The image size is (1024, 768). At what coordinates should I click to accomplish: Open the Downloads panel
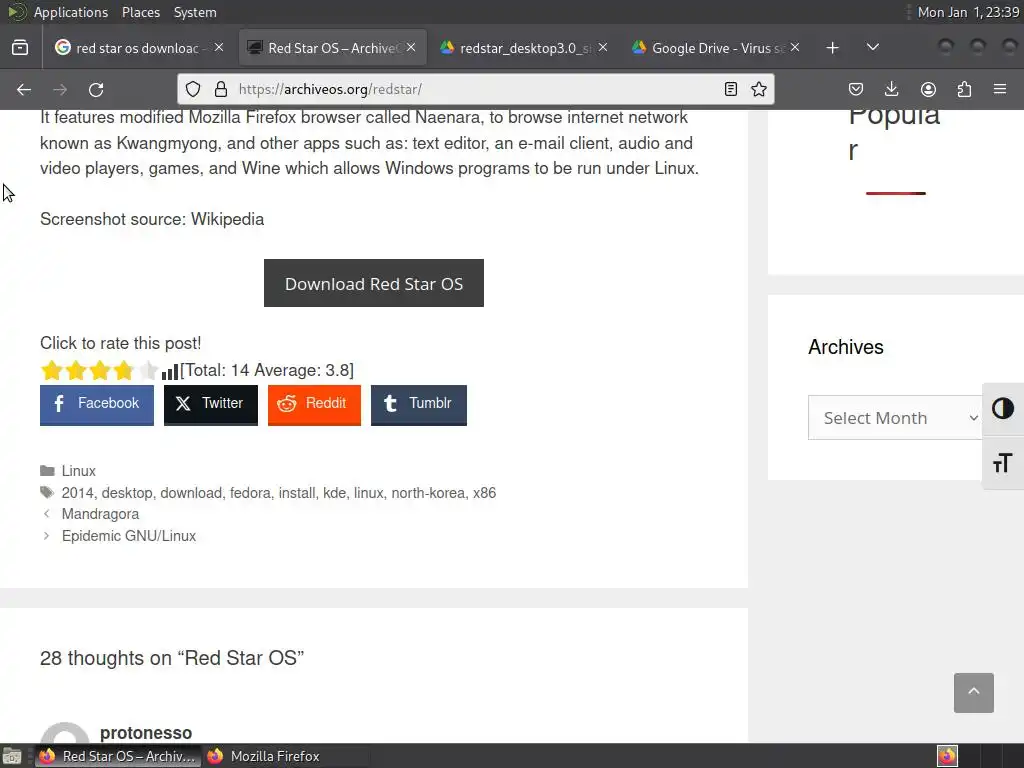(891, 89)
